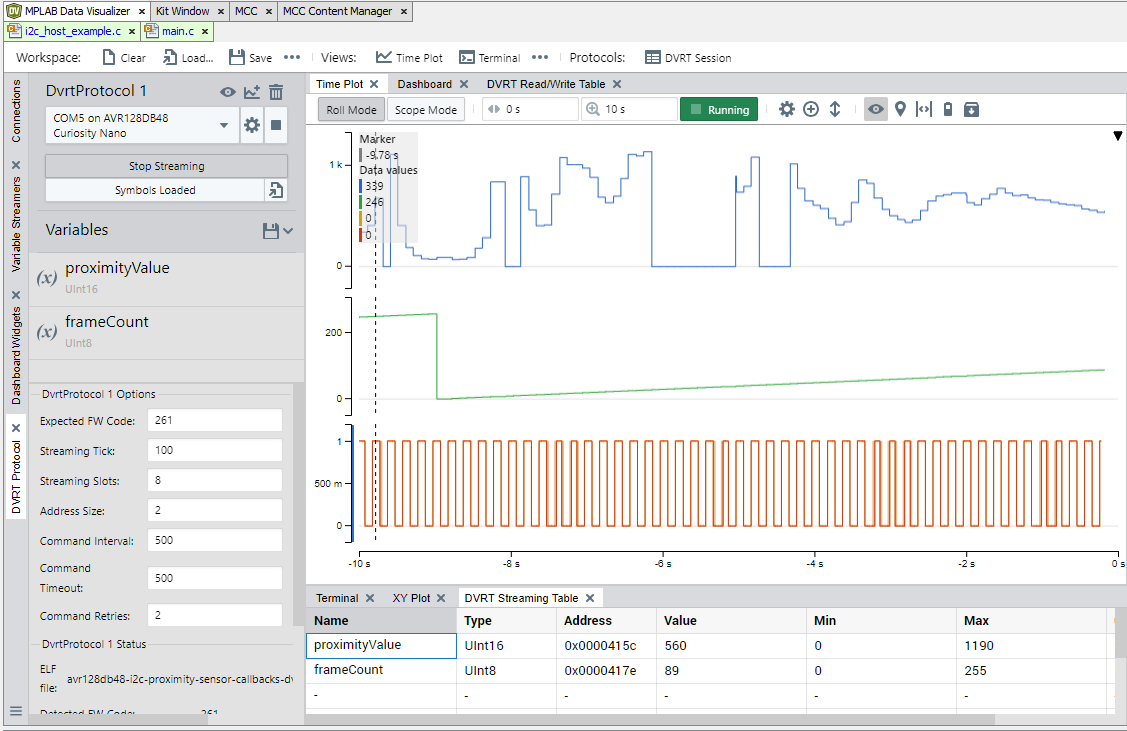The height and width of the screenshot is (731, 1127).
Task: Close the MPLAB Data Visualizer tab
Action: [142, 12]
